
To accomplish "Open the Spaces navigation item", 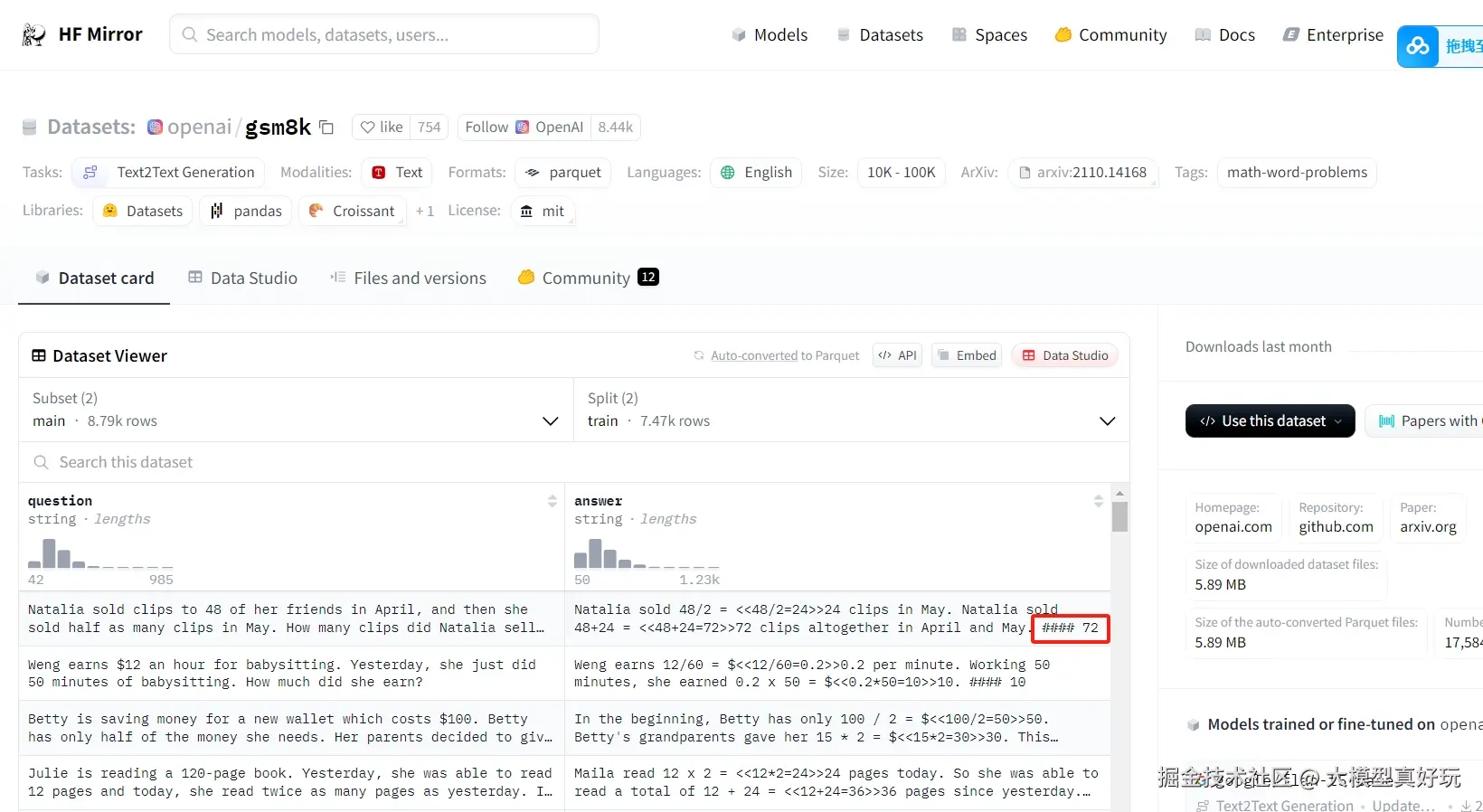I will tap(989, 35).
